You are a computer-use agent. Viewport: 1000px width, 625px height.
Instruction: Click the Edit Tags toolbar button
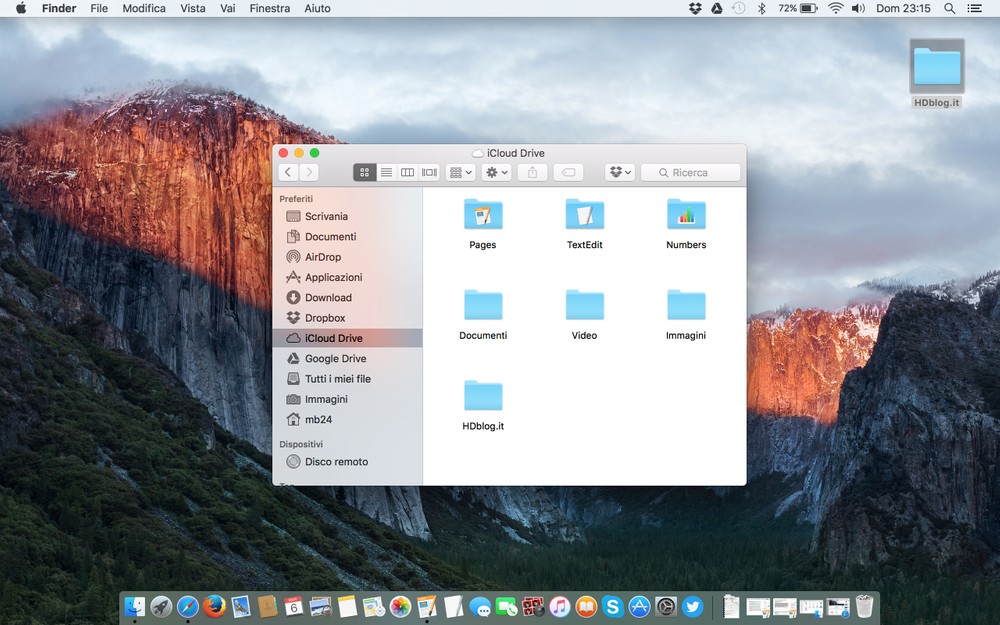(x=568, y=173)
